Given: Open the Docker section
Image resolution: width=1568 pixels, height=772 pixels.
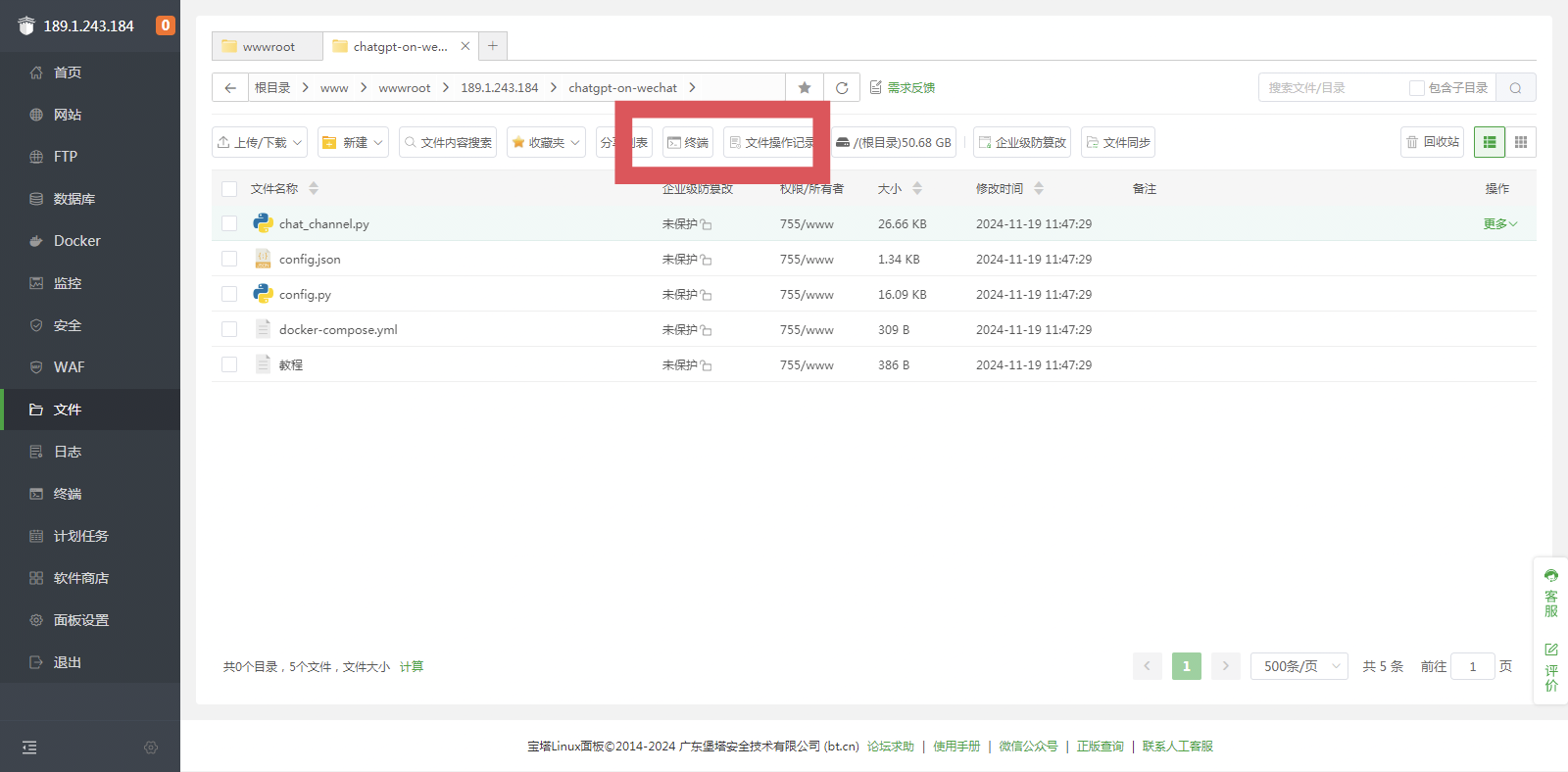Looking at the screenshot, I should pos(76,241).
